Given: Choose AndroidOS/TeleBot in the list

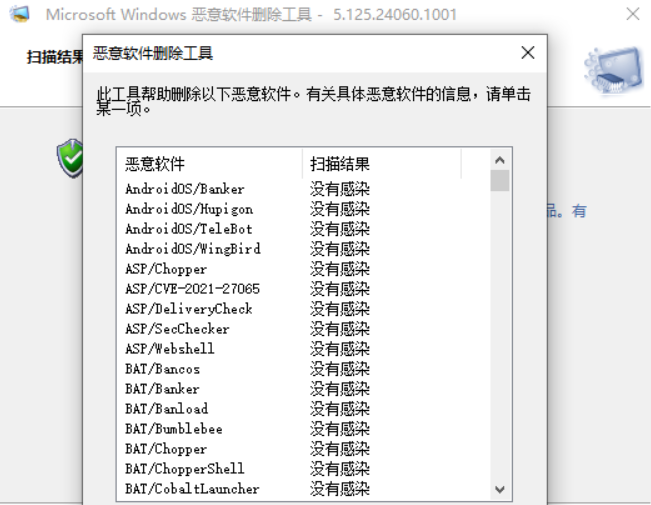Looking at the screenshot, I should coord(189,229).
